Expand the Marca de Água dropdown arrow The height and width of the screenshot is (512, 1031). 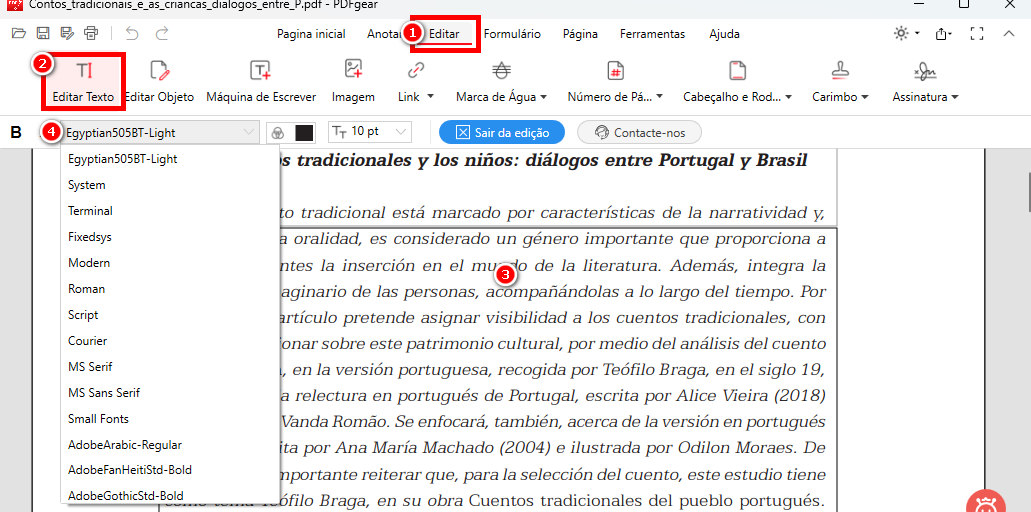(544, 97)
